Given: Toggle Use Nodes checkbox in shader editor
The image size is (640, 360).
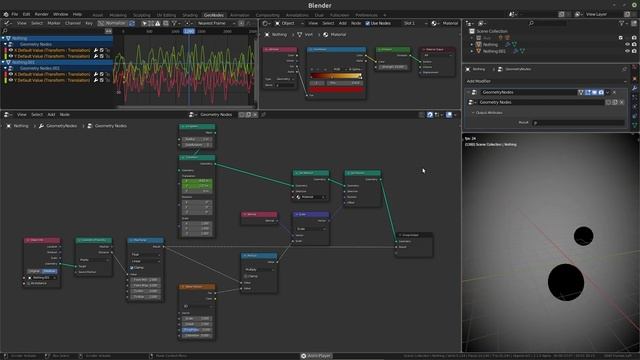Looking at the screenshot, I should pyautogui.click(x=368, y=23).
